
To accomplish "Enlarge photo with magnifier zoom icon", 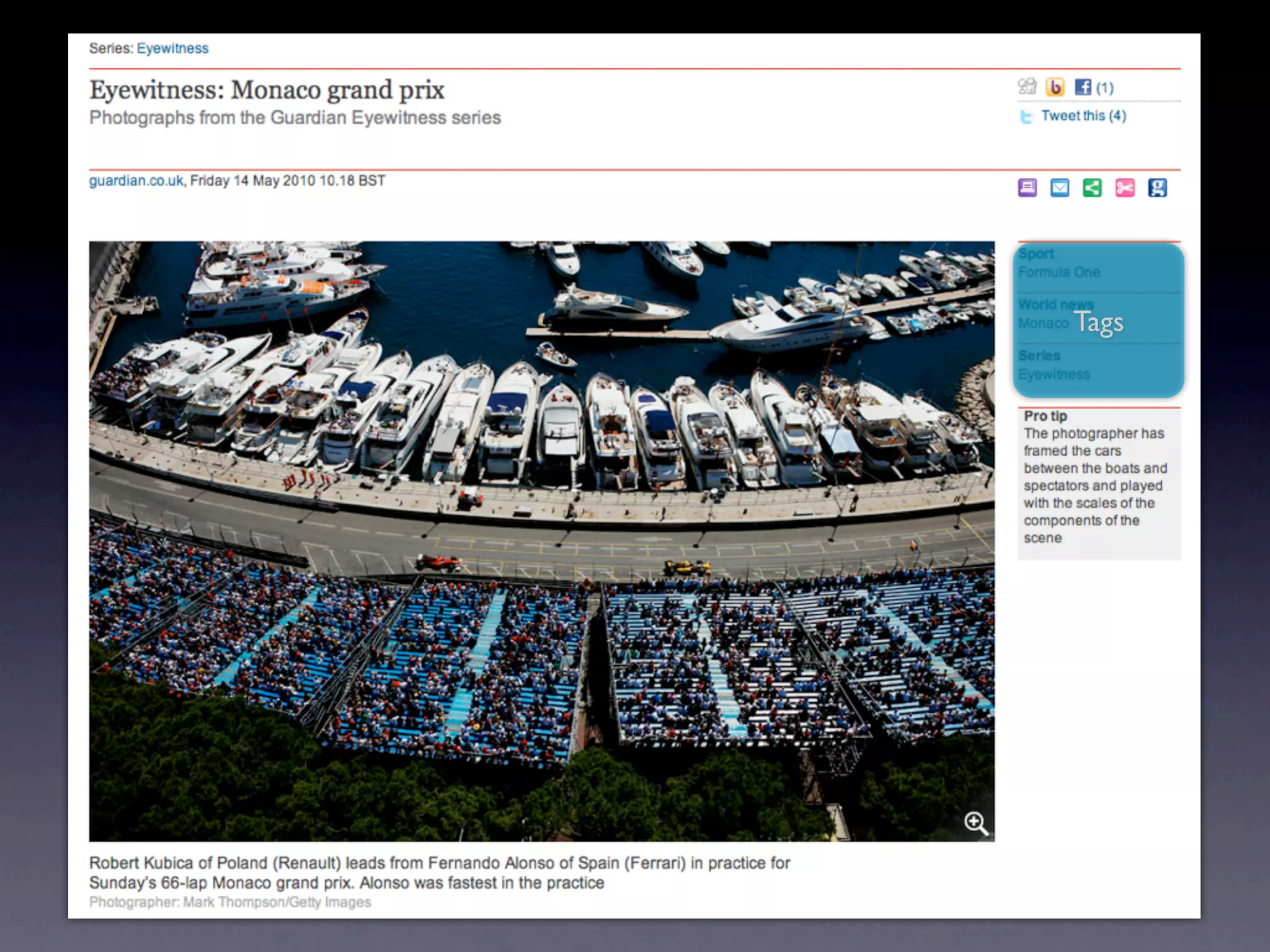I will click(x=975, y=823).
